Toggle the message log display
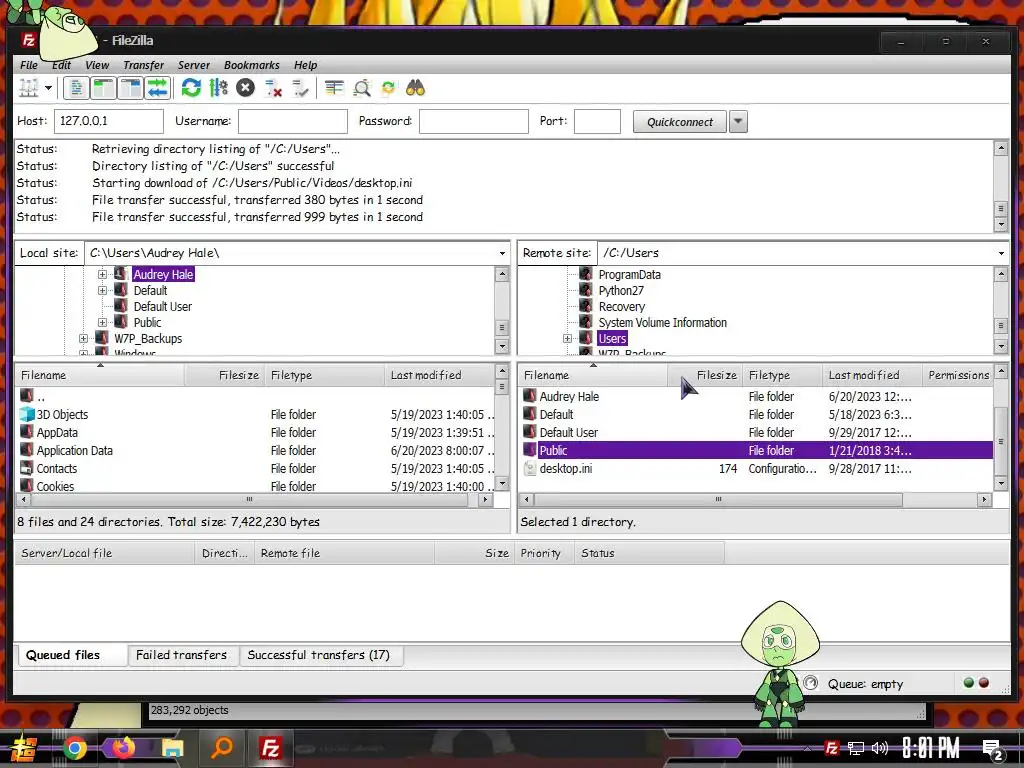Image resolution: width=1024 pixels, height=768 pixels. (x=76, y=88)
